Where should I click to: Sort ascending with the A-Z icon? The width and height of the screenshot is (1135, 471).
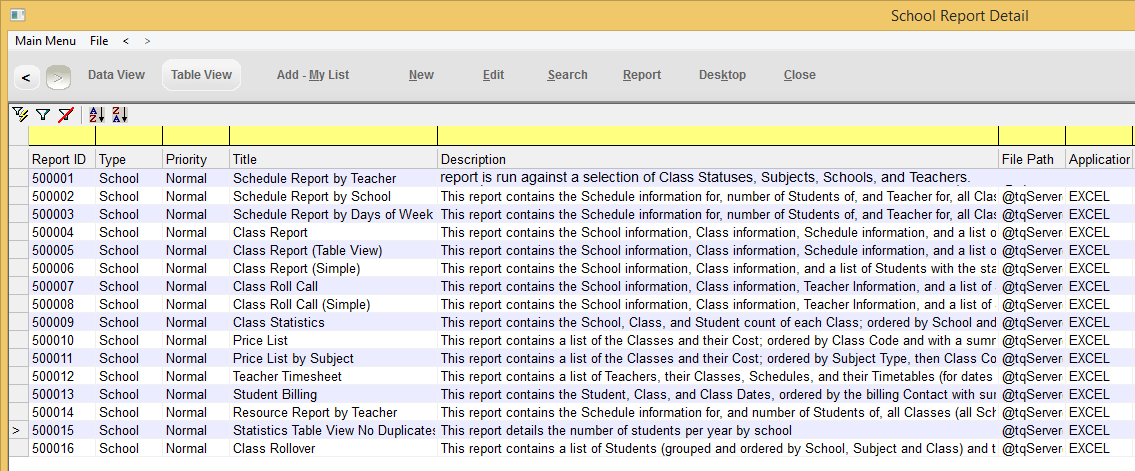click(97, 115)
